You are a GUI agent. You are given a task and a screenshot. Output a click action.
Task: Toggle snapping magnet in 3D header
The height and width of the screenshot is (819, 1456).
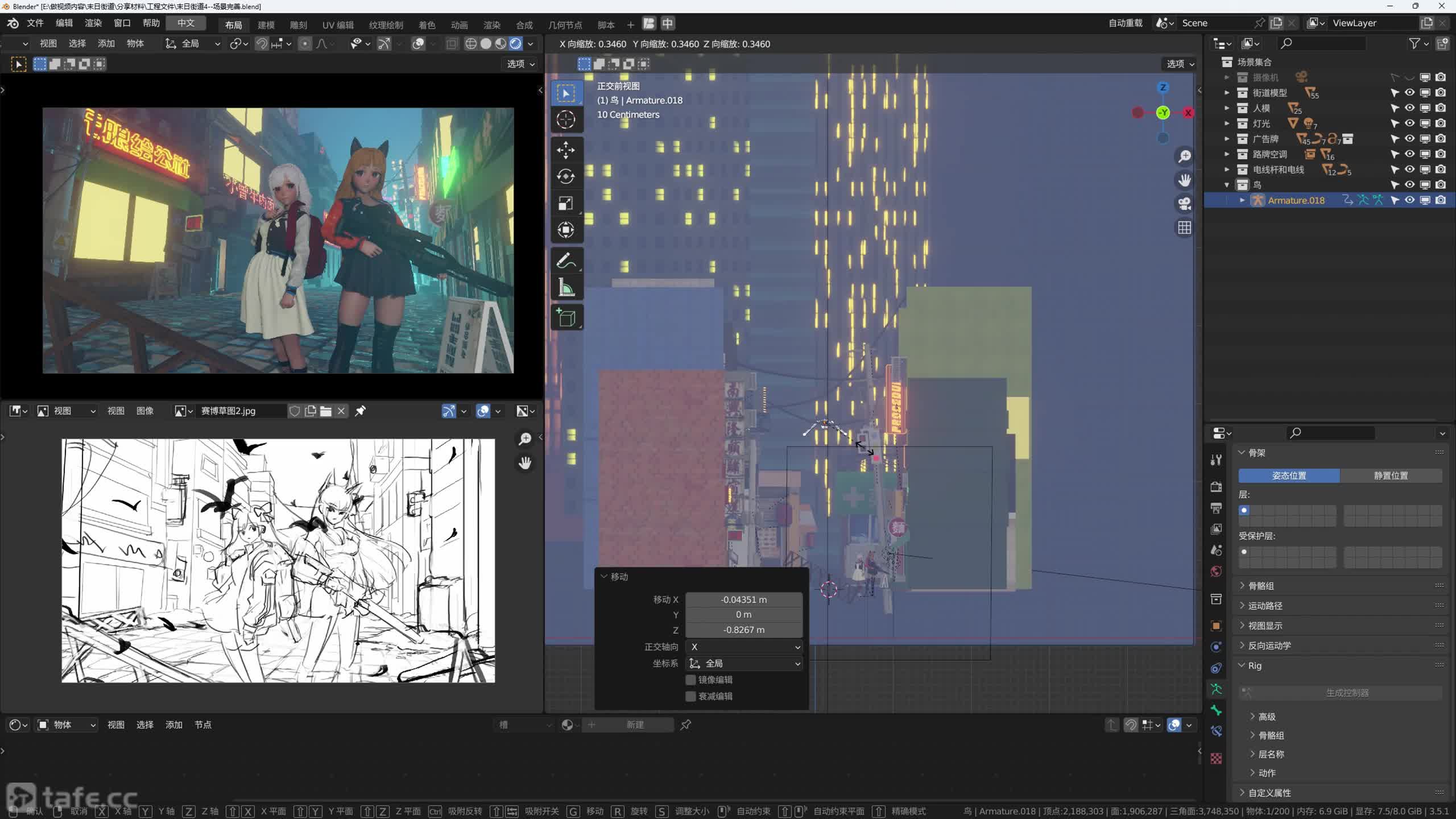click(262, 44)
